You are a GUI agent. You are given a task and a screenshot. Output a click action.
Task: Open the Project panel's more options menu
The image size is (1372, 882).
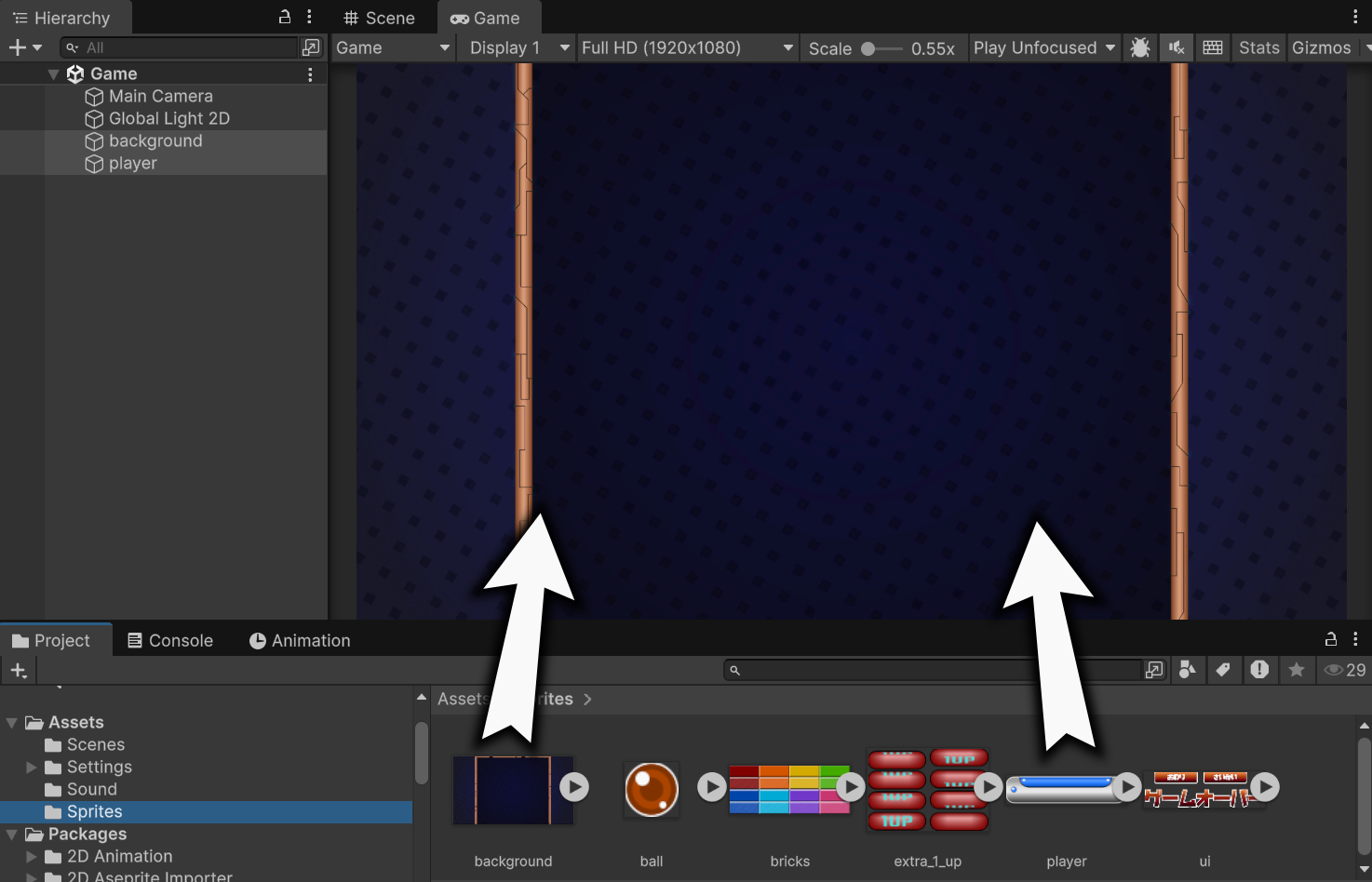coord(1355,639)
